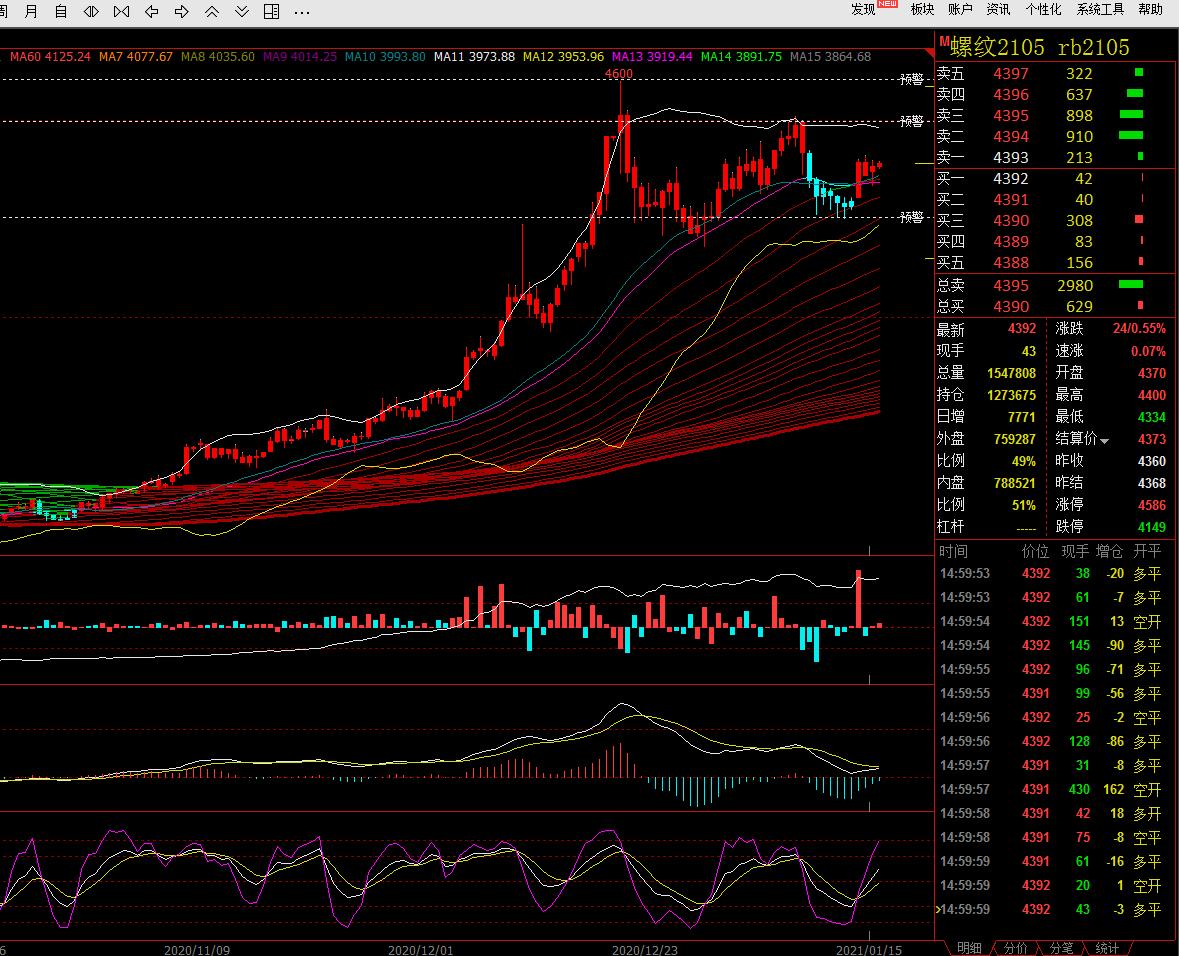Click the 2021/01/15 date axis label
The height and width of the screenshot is (956, 1179).
click(x=868, y=950)
